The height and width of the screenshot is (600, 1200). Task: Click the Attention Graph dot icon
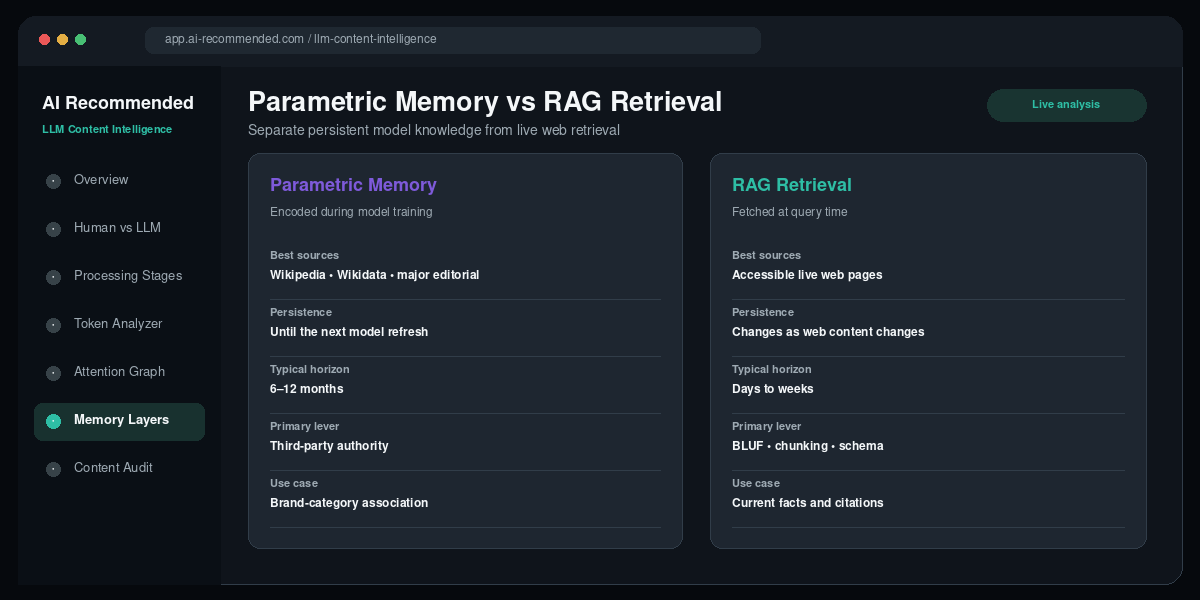(53, 373)
